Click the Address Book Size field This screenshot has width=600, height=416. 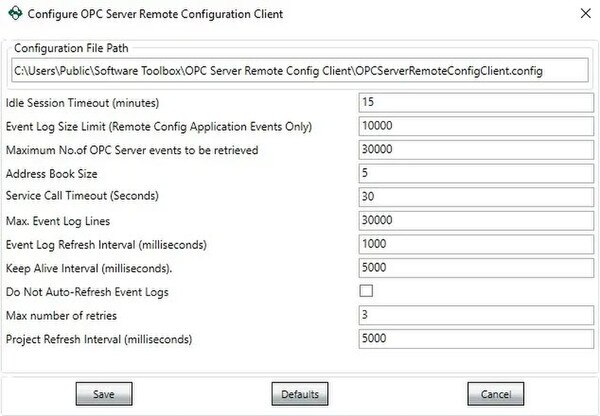(476, 173)
